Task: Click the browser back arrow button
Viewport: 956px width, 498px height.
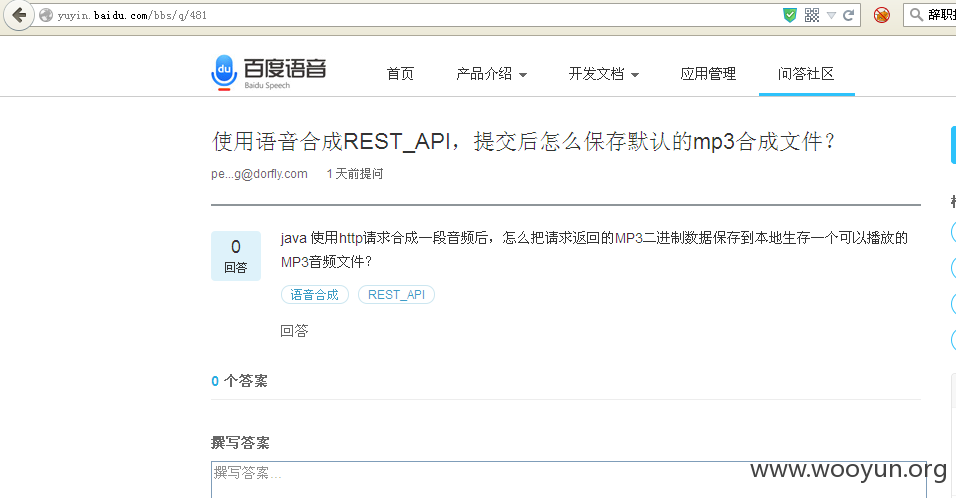Action: [18, 15]
